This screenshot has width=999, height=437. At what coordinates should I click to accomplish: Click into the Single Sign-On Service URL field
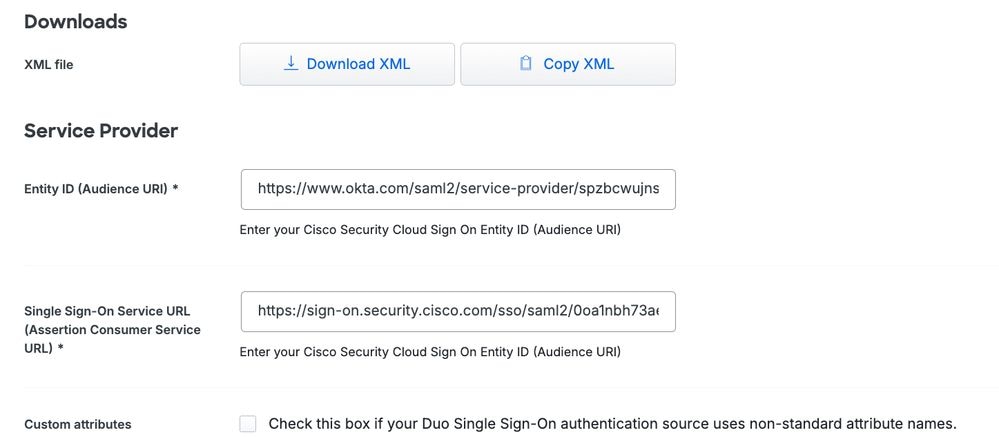[458, 311]
